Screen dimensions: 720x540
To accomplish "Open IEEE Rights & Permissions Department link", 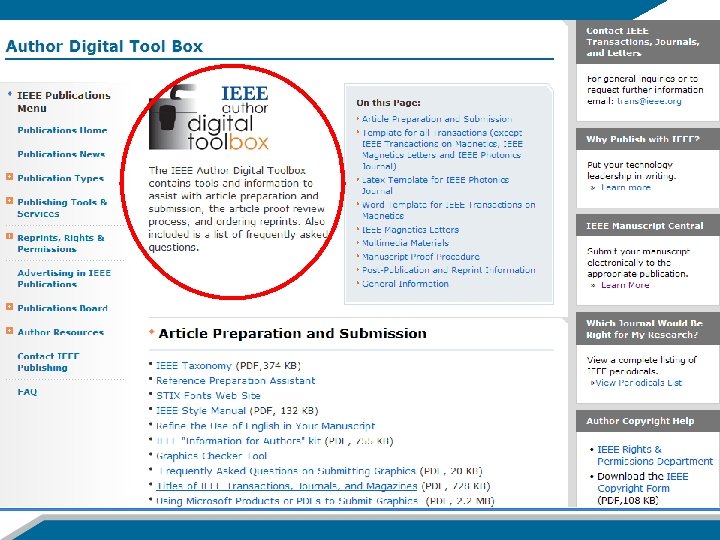I will [x=655, y=455].
